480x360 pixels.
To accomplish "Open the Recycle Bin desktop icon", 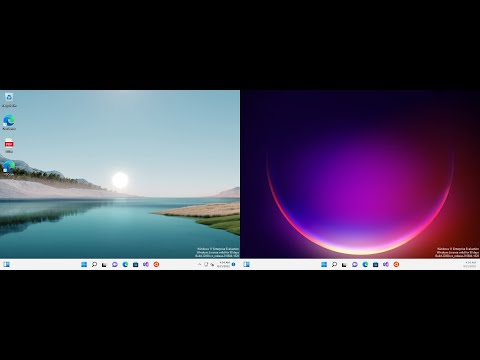I will point(9,99).
